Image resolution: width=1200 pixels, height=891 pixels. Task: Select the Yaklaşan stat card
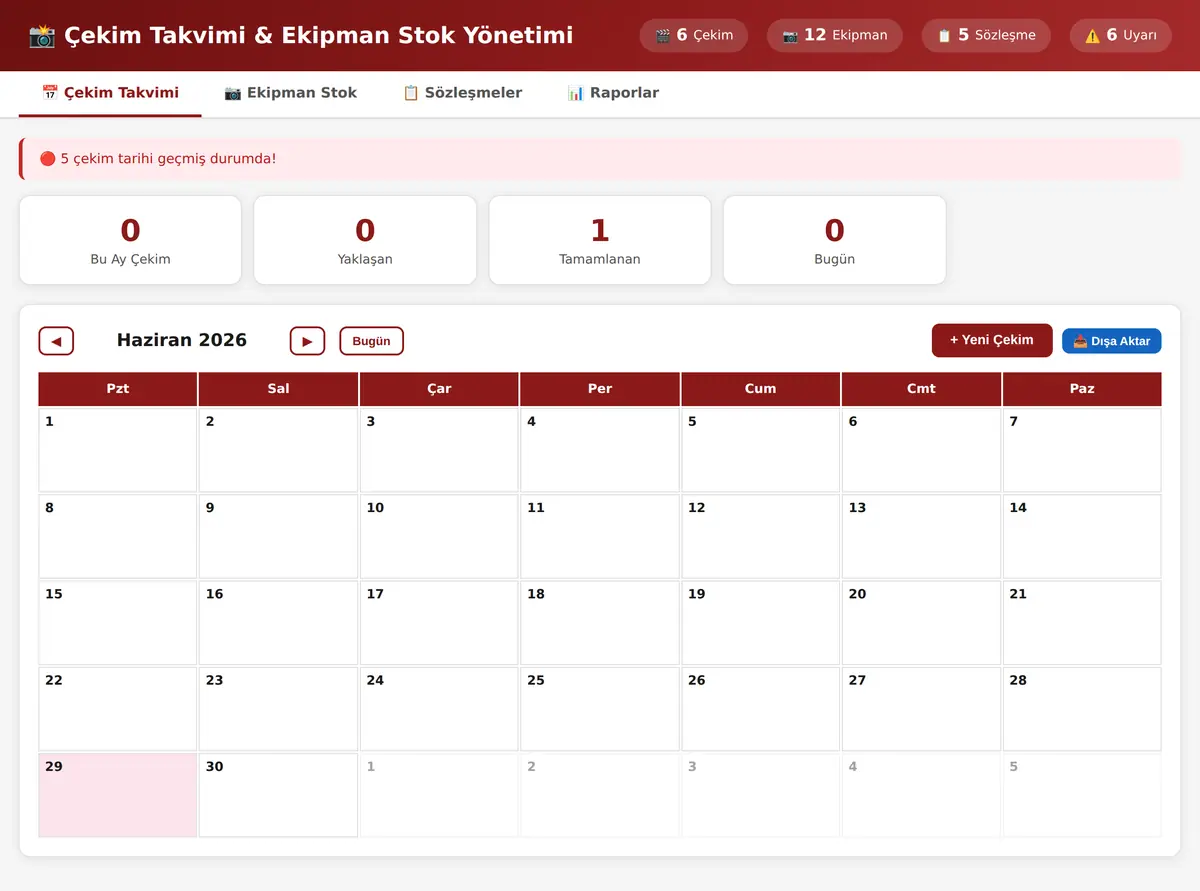[365, 240]
